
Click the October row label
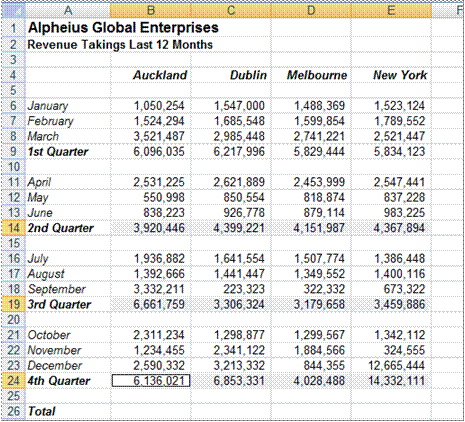68,335
